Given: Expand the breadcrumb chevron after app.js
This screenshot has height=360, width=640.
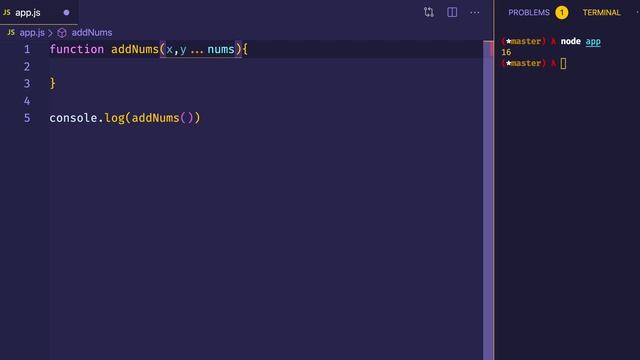Looking at the screenshot, I should (x=51, y=33).
